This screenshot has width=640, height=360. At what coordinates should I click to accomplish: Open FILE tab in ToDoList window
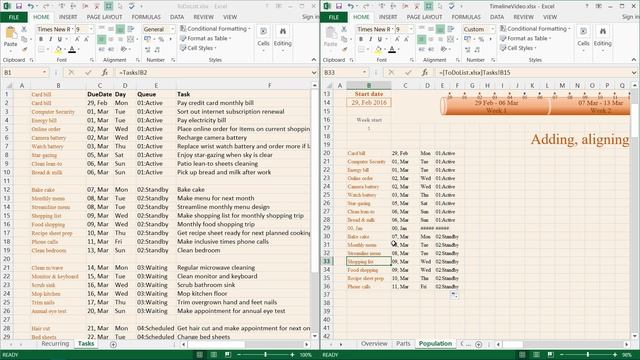[13, 17]
